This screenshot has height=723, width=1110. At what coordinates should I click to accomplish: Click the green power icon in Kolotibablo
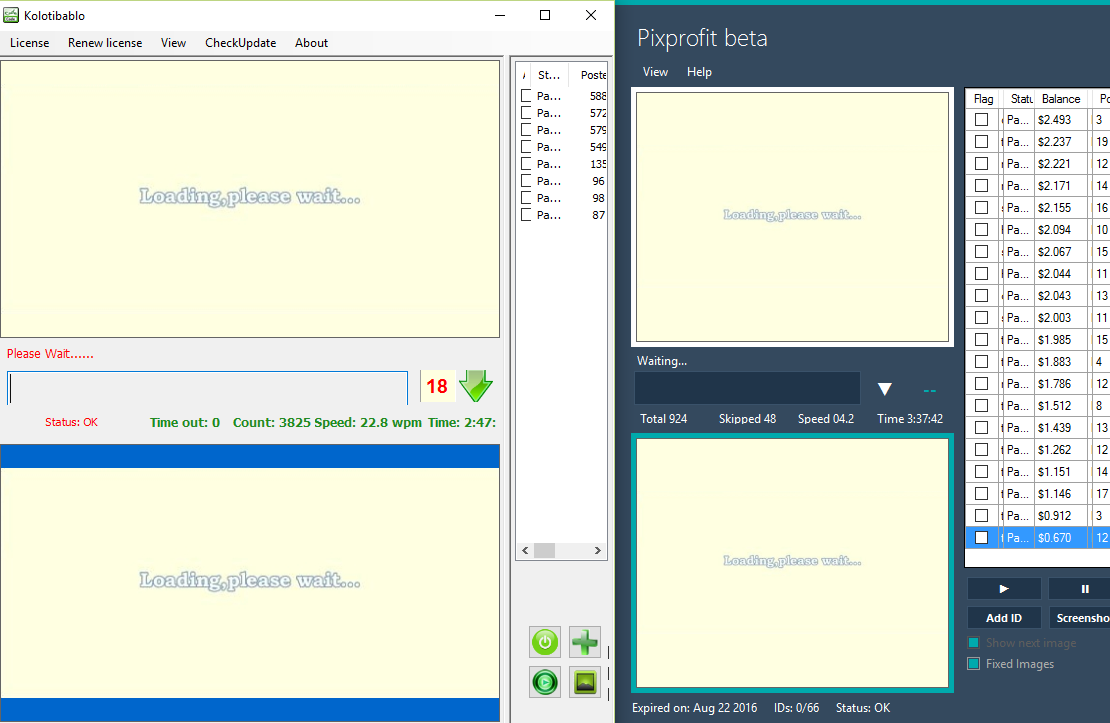tap(545, 642)
